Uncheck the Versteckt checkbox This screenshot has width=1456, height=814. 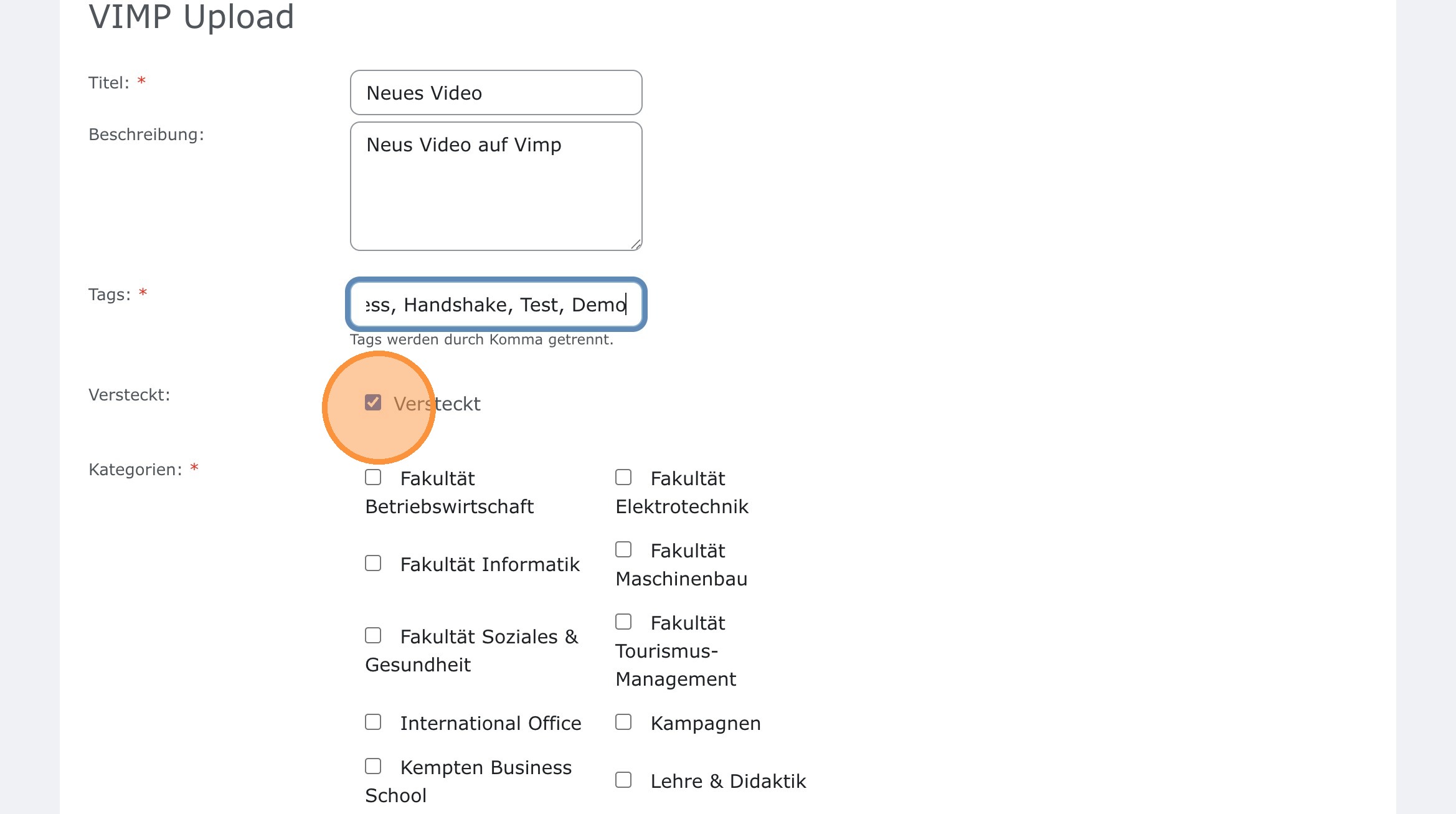click(x=374, y=404)
